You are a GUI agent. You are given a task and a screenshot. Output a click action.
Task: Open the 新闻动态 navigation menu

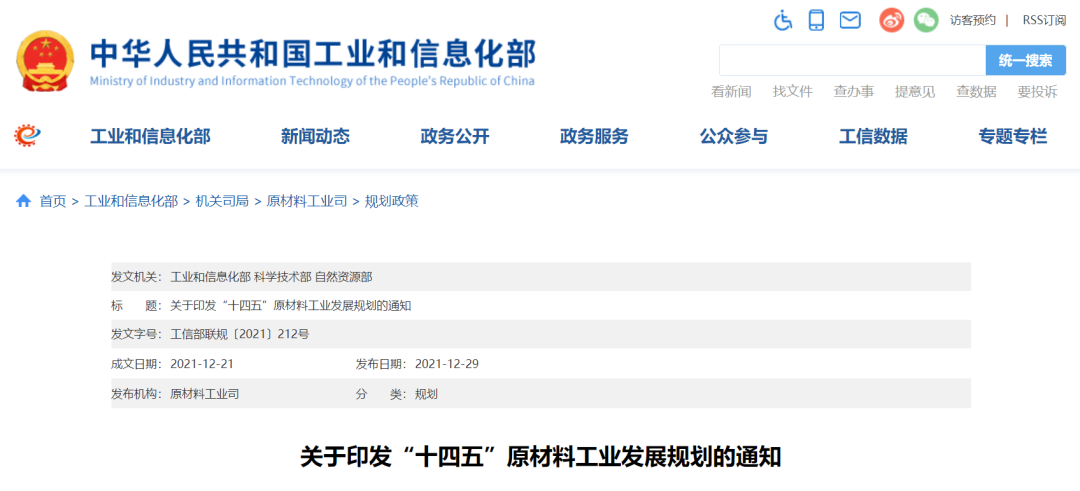coord(315,137)
